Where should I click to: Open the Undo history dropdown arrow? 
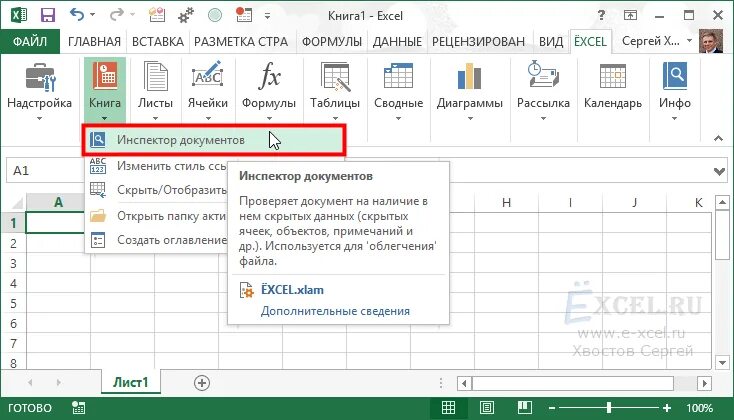92,15
